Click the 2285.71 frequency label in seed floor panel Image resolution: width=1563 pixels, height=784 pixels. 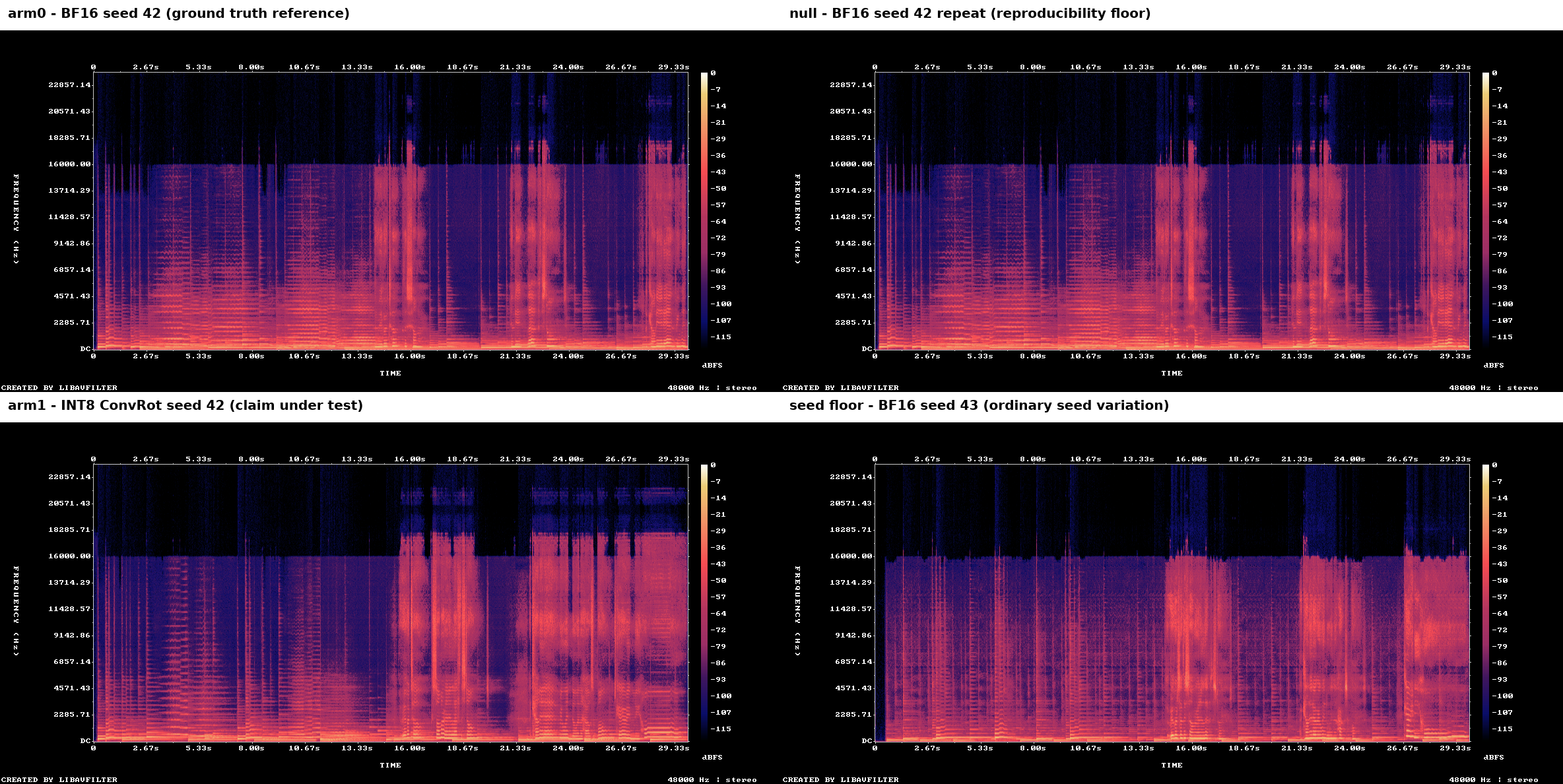(x=853, y=714)
